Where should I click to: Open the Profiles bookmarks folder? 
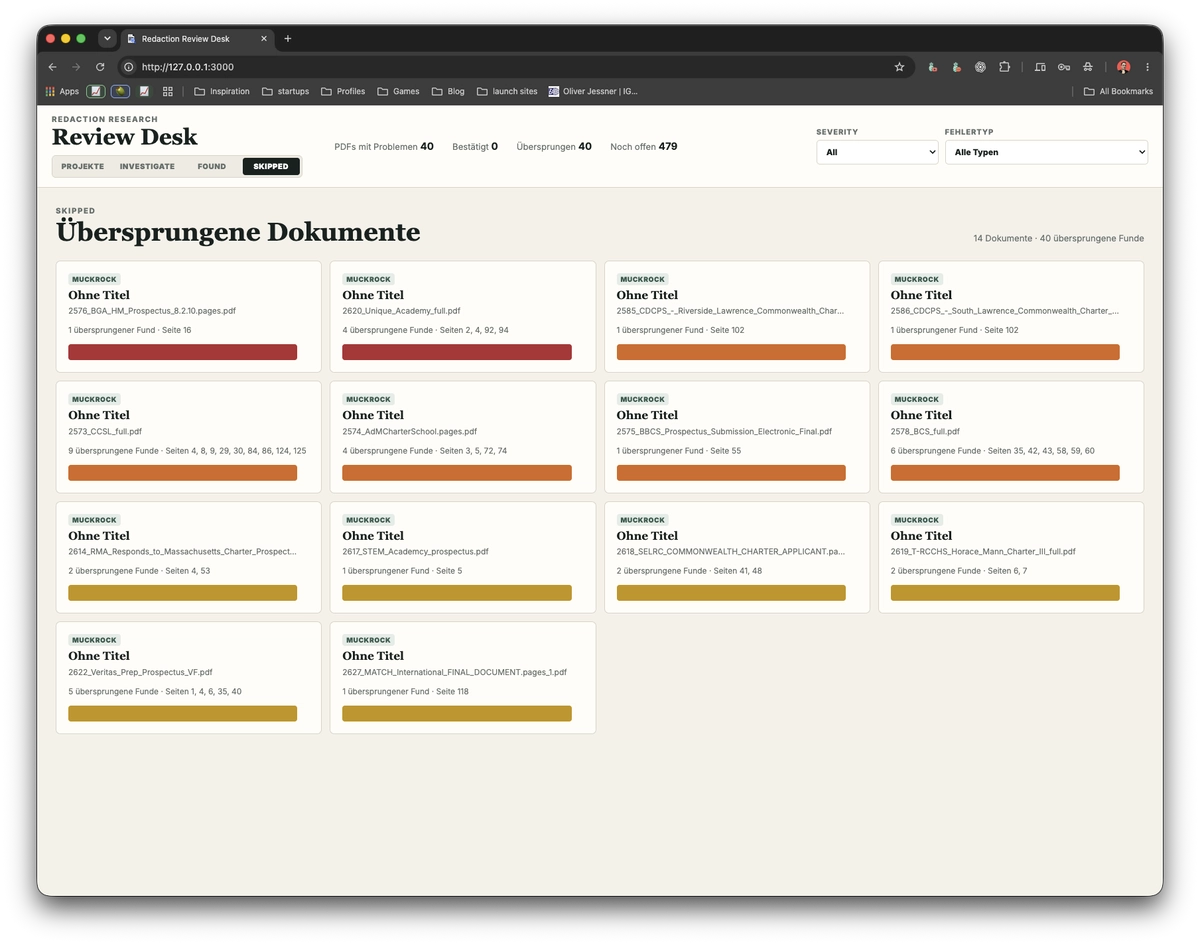click(343, 91)
